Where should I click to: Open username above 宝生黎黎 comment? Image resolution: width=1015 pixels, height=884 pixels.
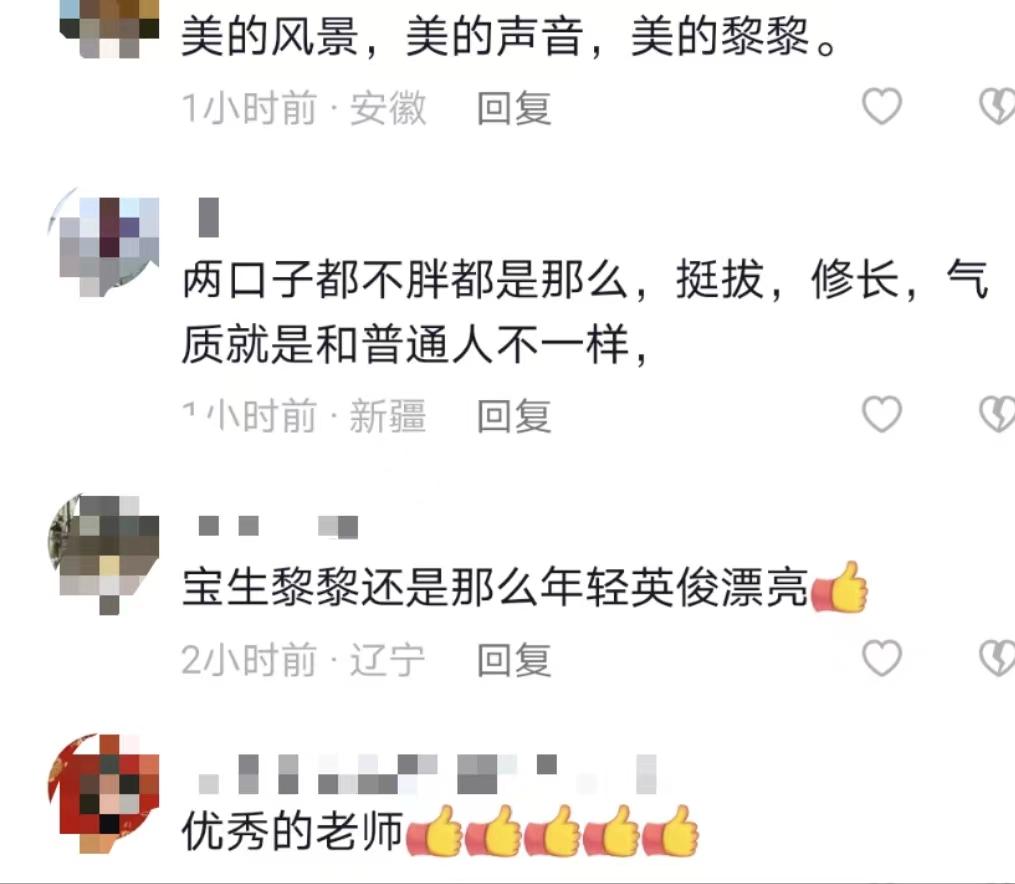[278, 526]
